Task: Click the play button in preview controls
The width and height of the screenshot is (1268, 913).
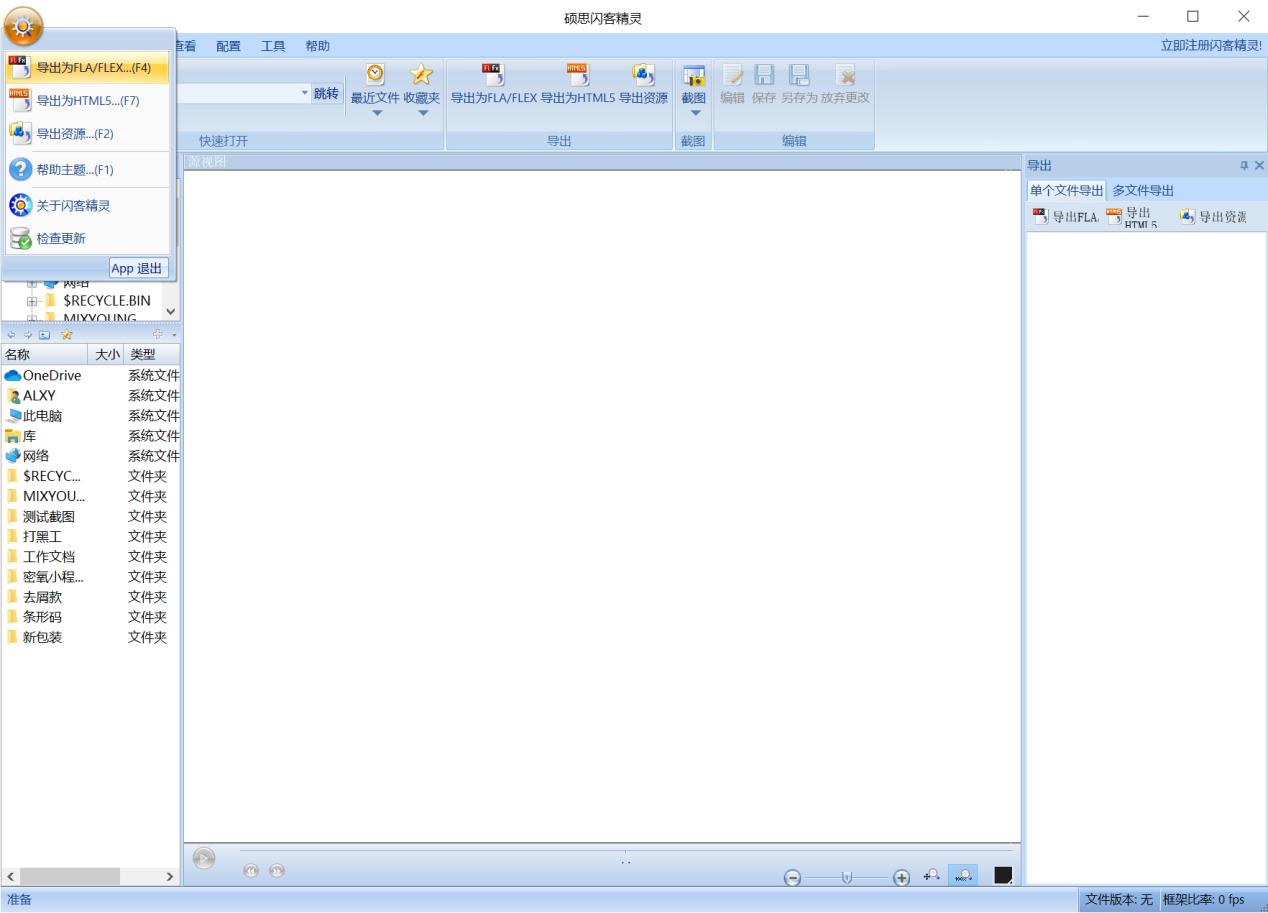Action: click(203, 857)
